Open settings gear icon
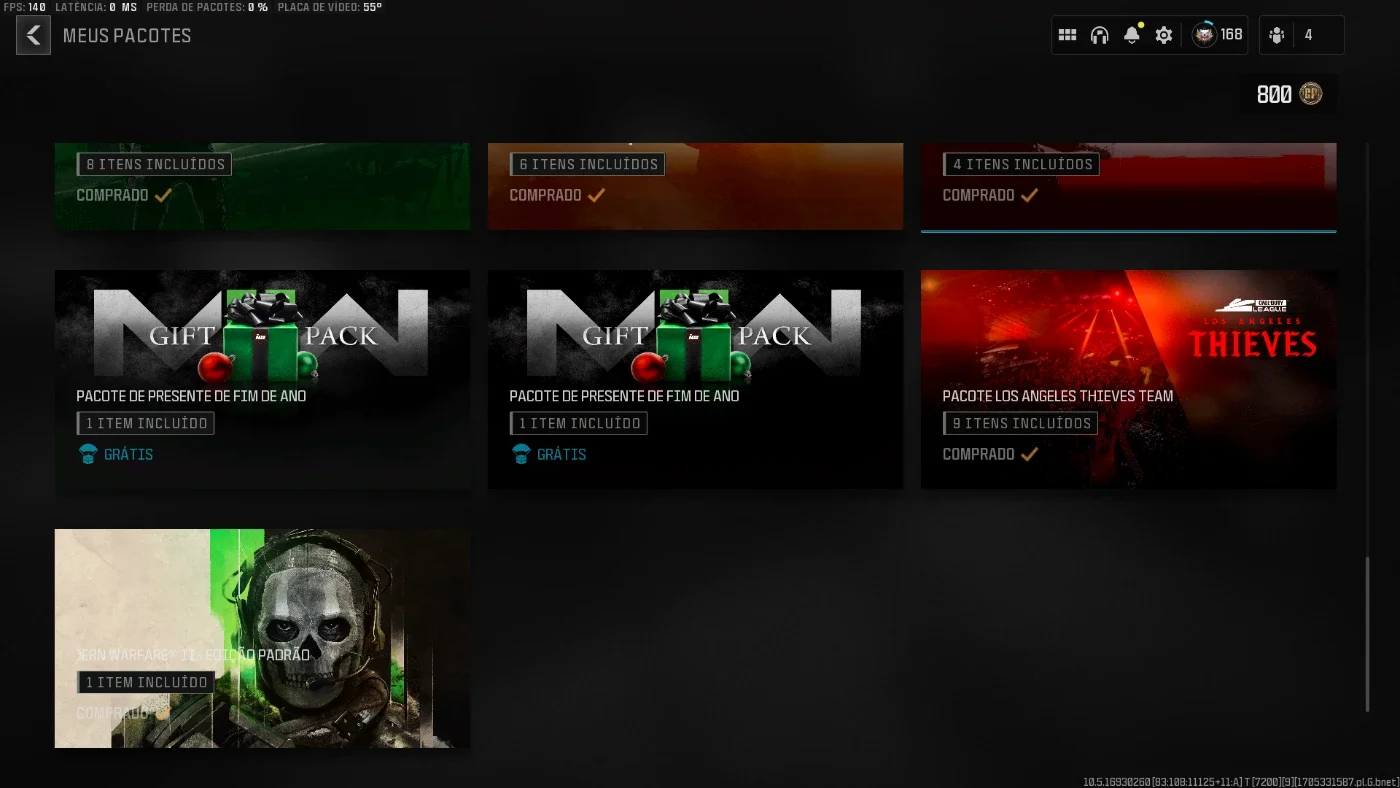Image resolution: width=1400 pixels, height=788 pixels. pyautogui.click(x=1164, y=35)
